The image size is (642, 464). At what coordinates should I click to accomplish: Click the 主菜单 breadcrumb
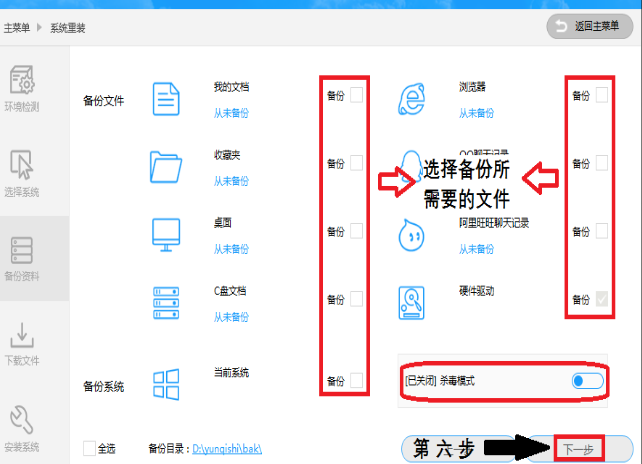coord(17,28)
